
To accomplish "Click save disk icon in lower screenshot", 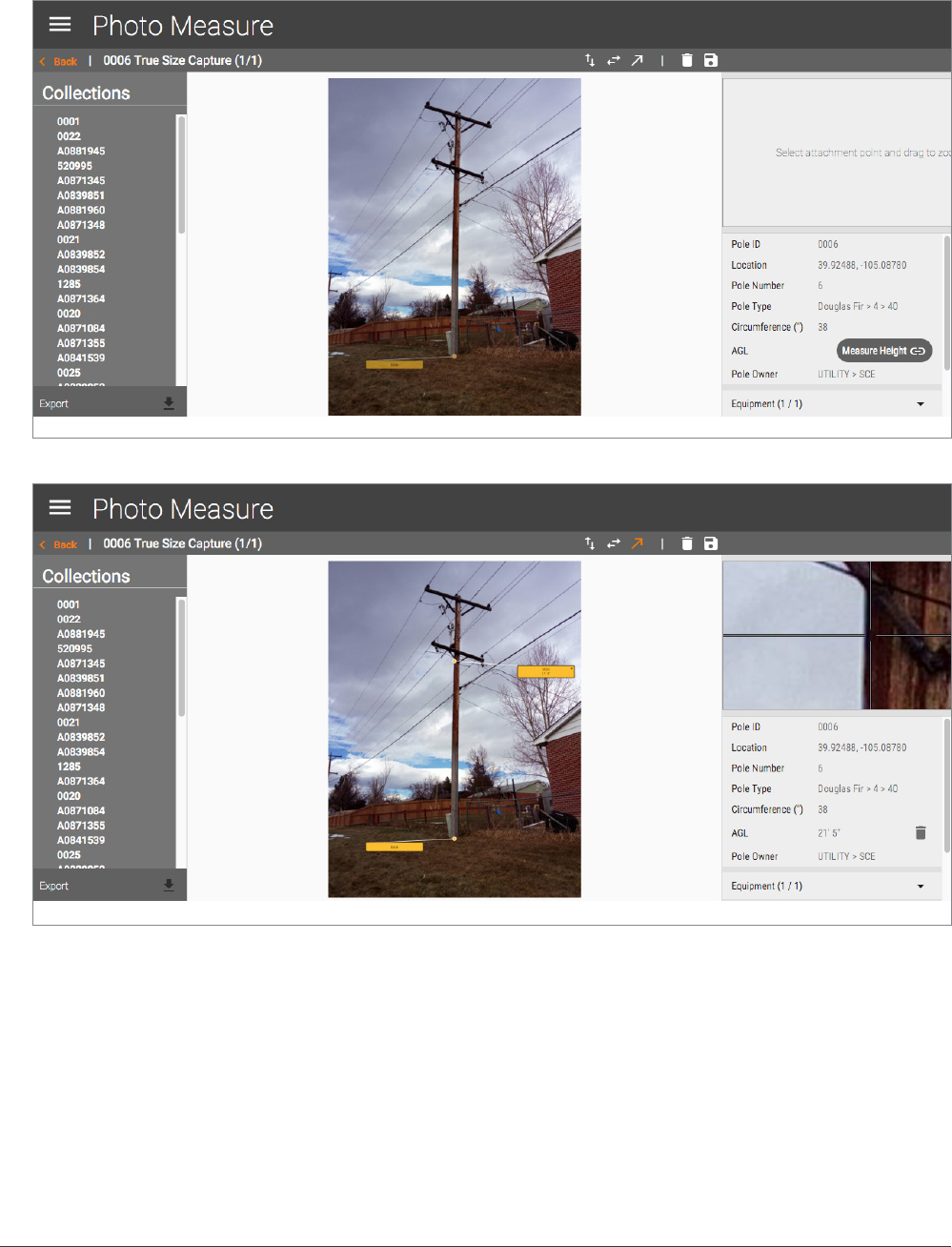I will coord(711,543).
